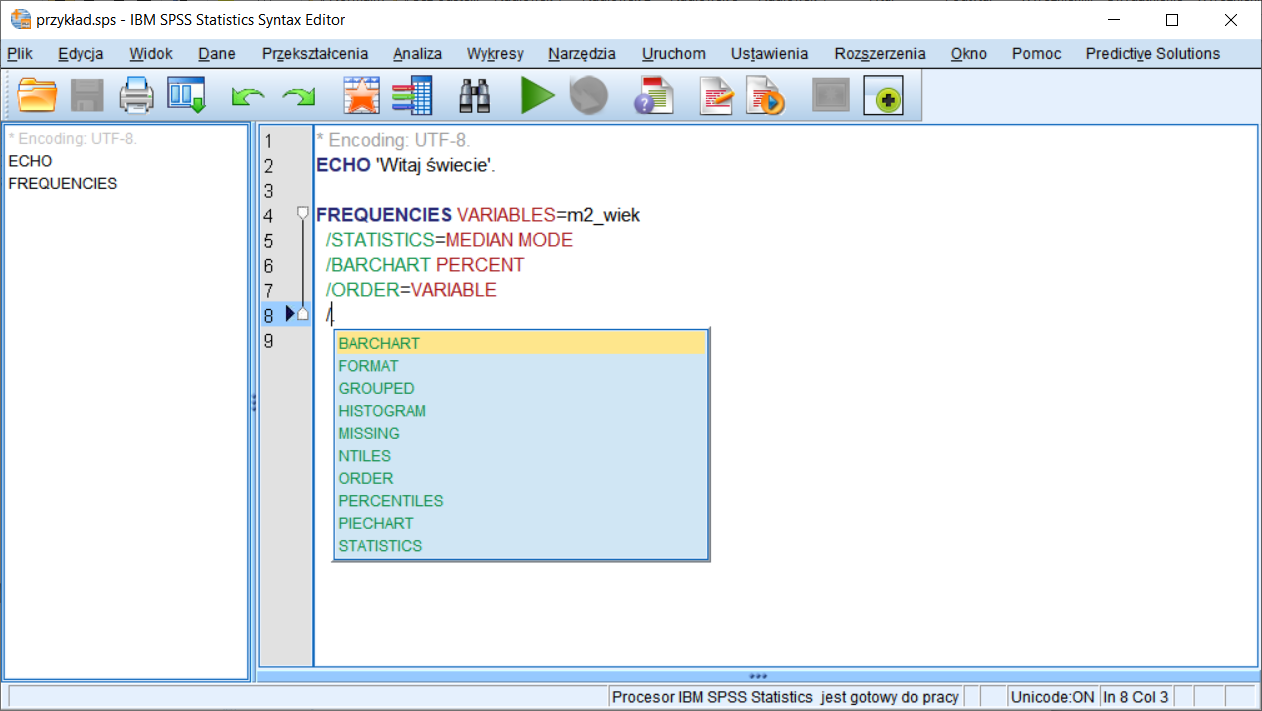Open the Dane menu

pyautogui.click(x=217, y=54)
